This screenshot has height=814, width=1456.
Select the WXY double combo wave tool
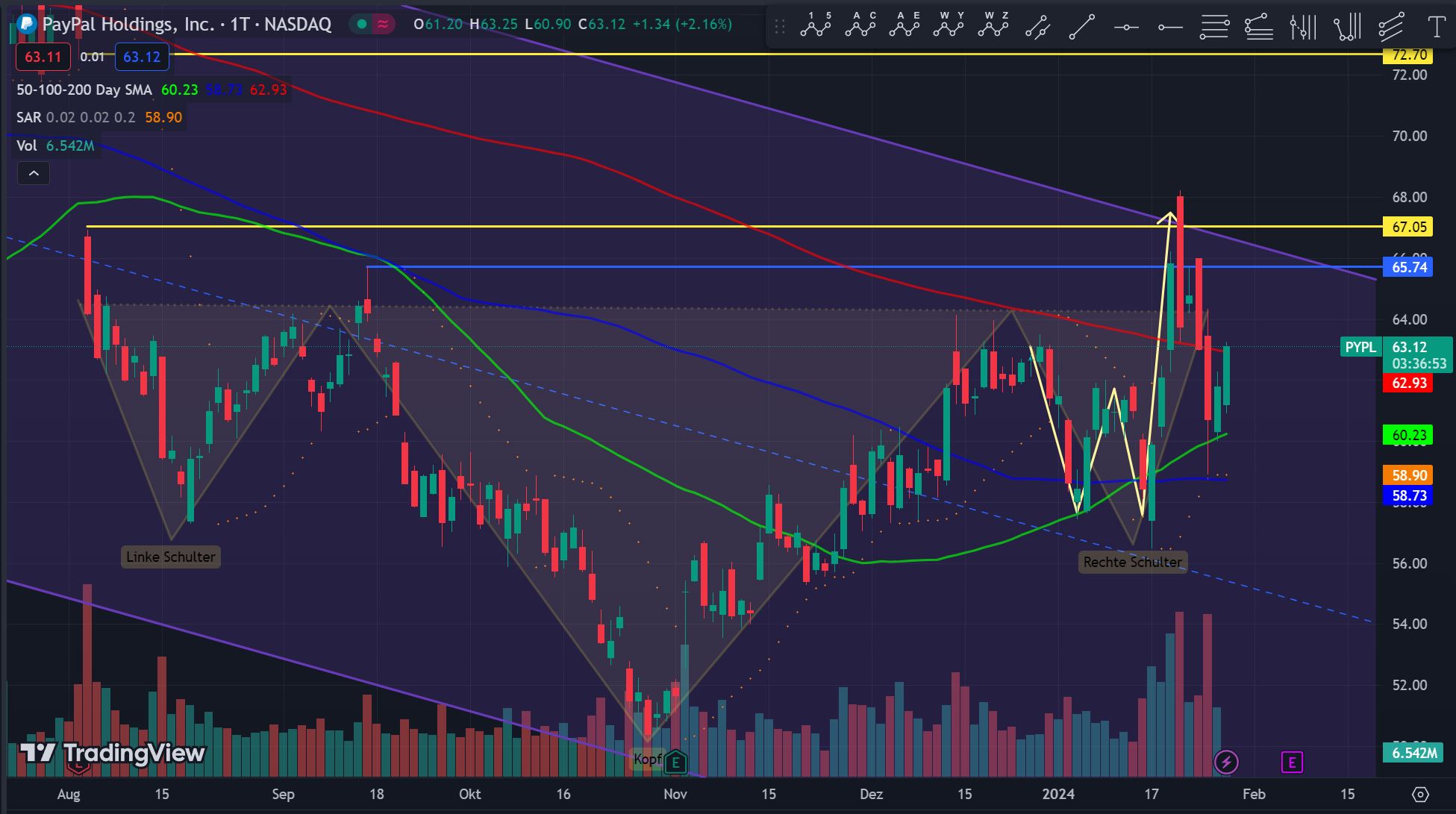pos(948,27)
